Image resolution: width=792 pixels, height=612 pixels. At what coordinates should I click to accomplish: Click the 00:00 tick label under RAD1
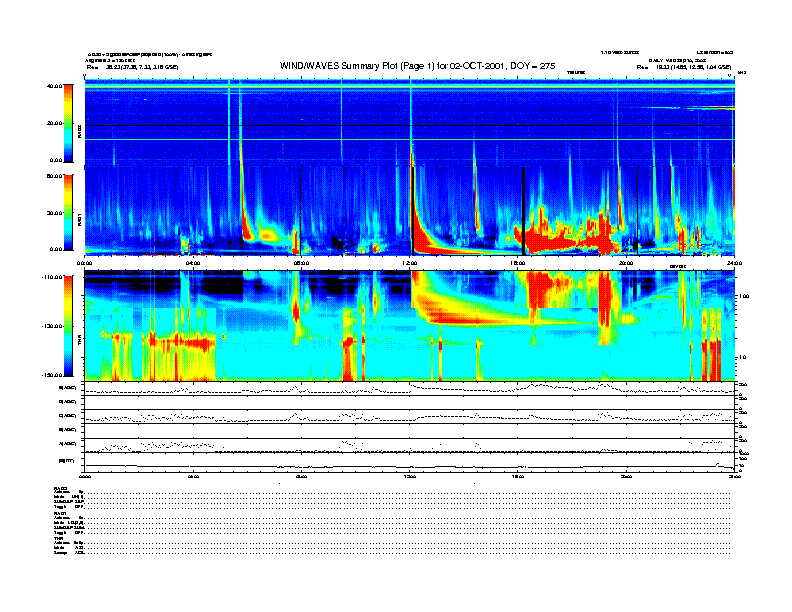pos(84,263)
